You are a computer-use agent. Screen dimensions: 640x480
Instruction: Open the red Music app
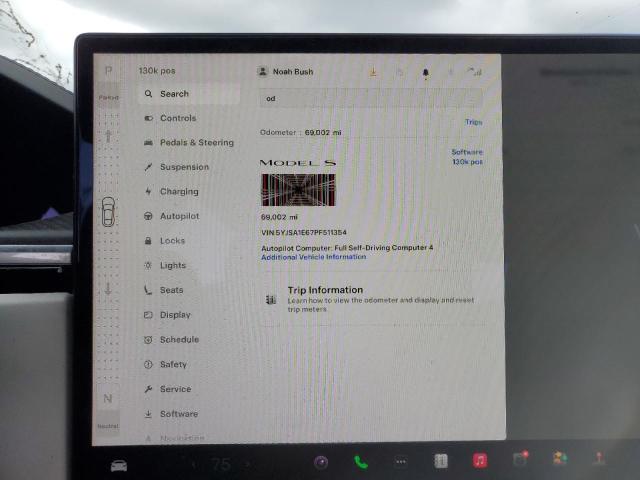tap(480, 461)
